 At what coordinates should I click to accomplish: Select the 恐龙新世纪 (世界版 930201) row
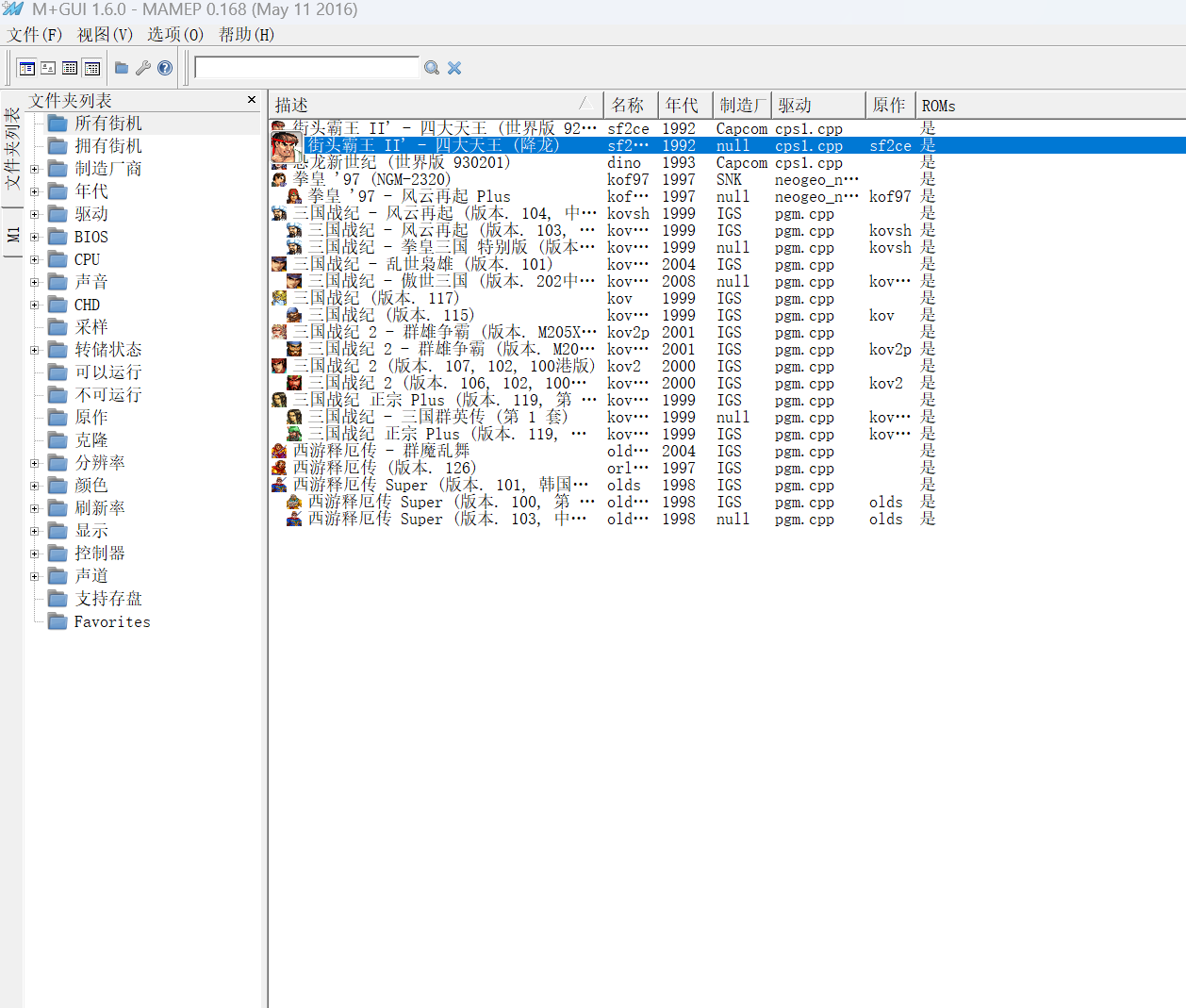coord(603,162)
